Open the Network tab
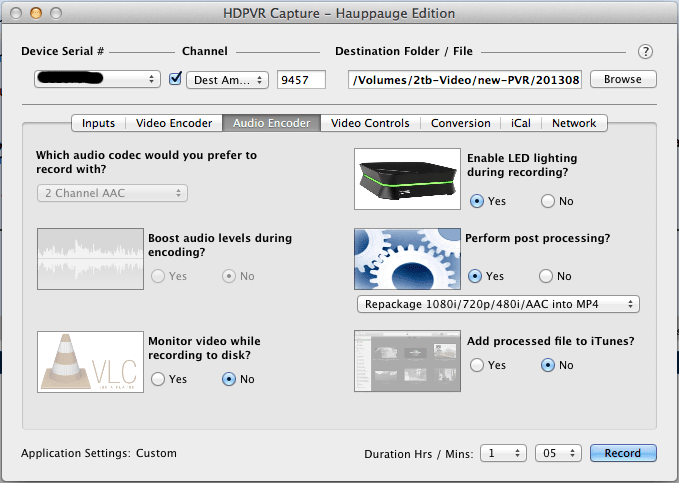 click(574, 123)
